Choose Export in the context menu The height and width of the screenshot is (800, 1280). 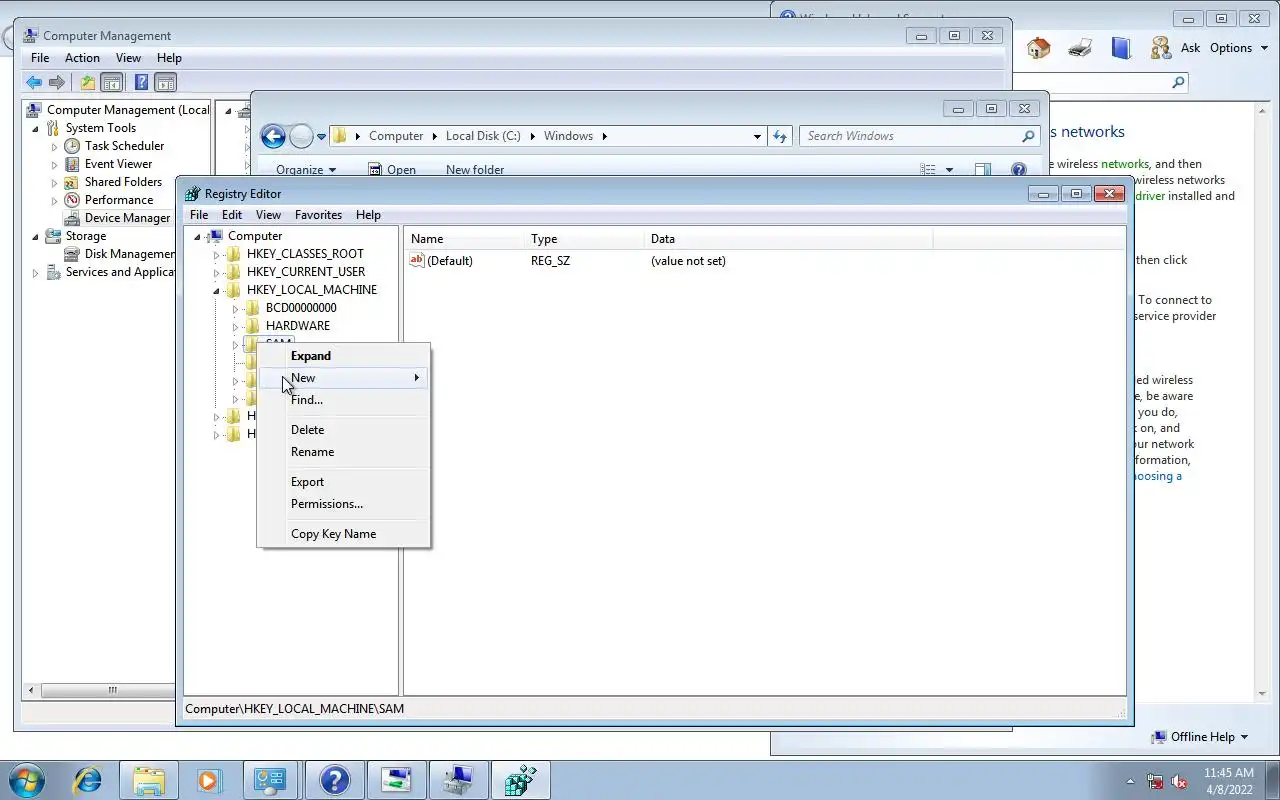coord(344,482)
